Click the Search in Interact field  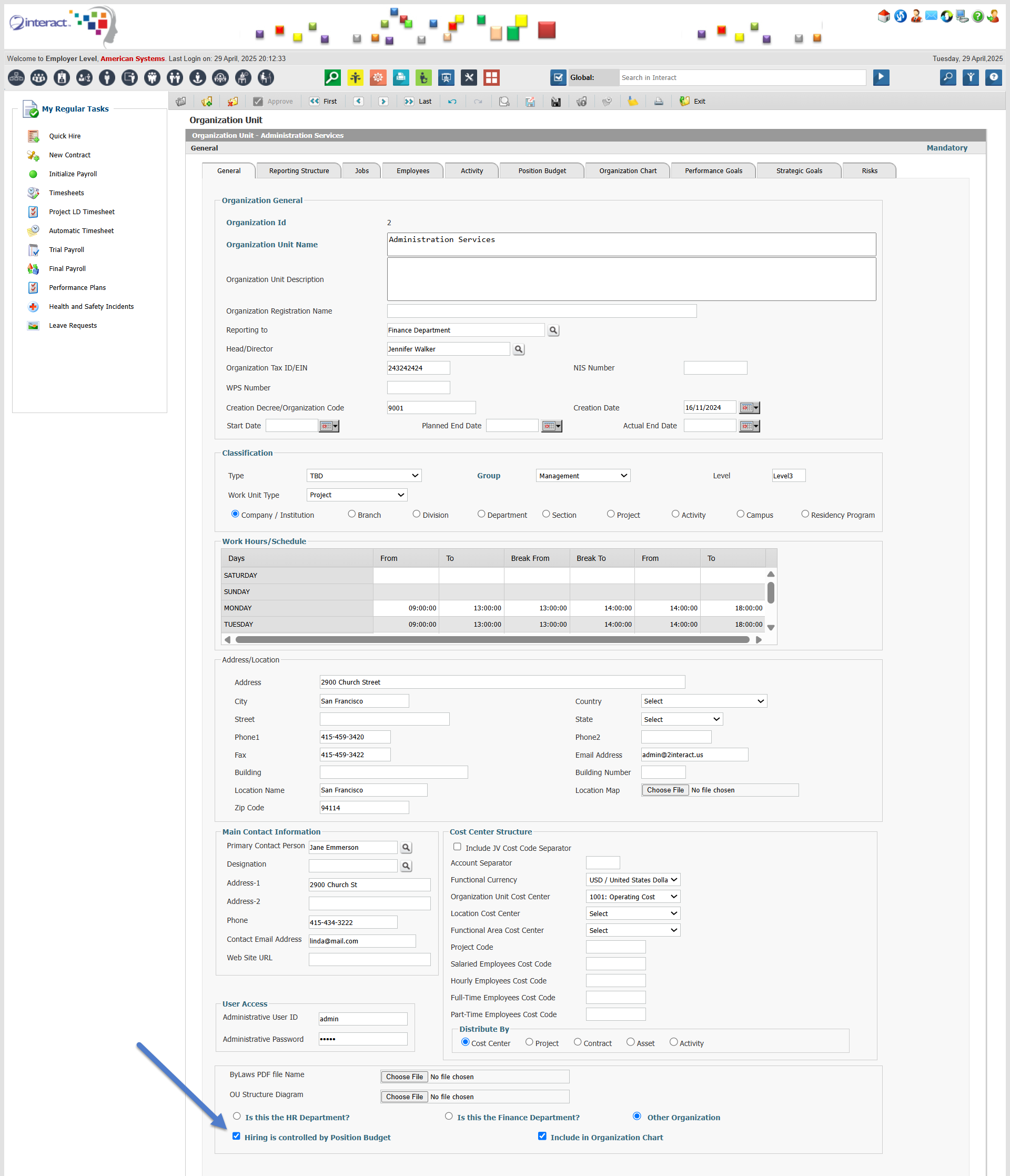click(x=743, y=78)
